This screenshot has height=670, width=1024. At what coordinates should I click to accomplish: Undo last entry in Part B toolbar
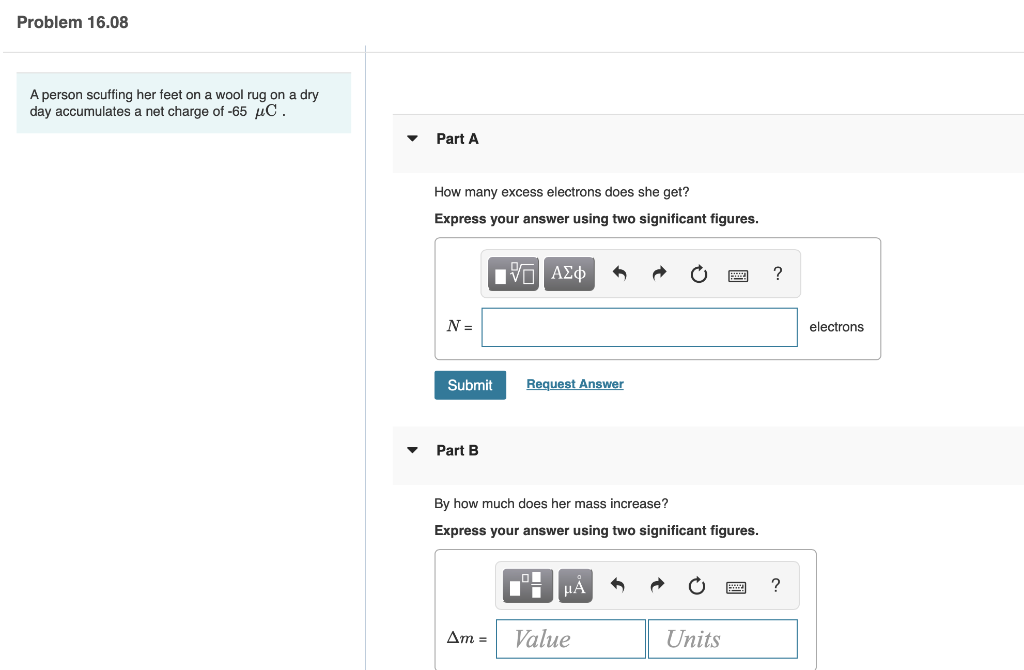618,585
